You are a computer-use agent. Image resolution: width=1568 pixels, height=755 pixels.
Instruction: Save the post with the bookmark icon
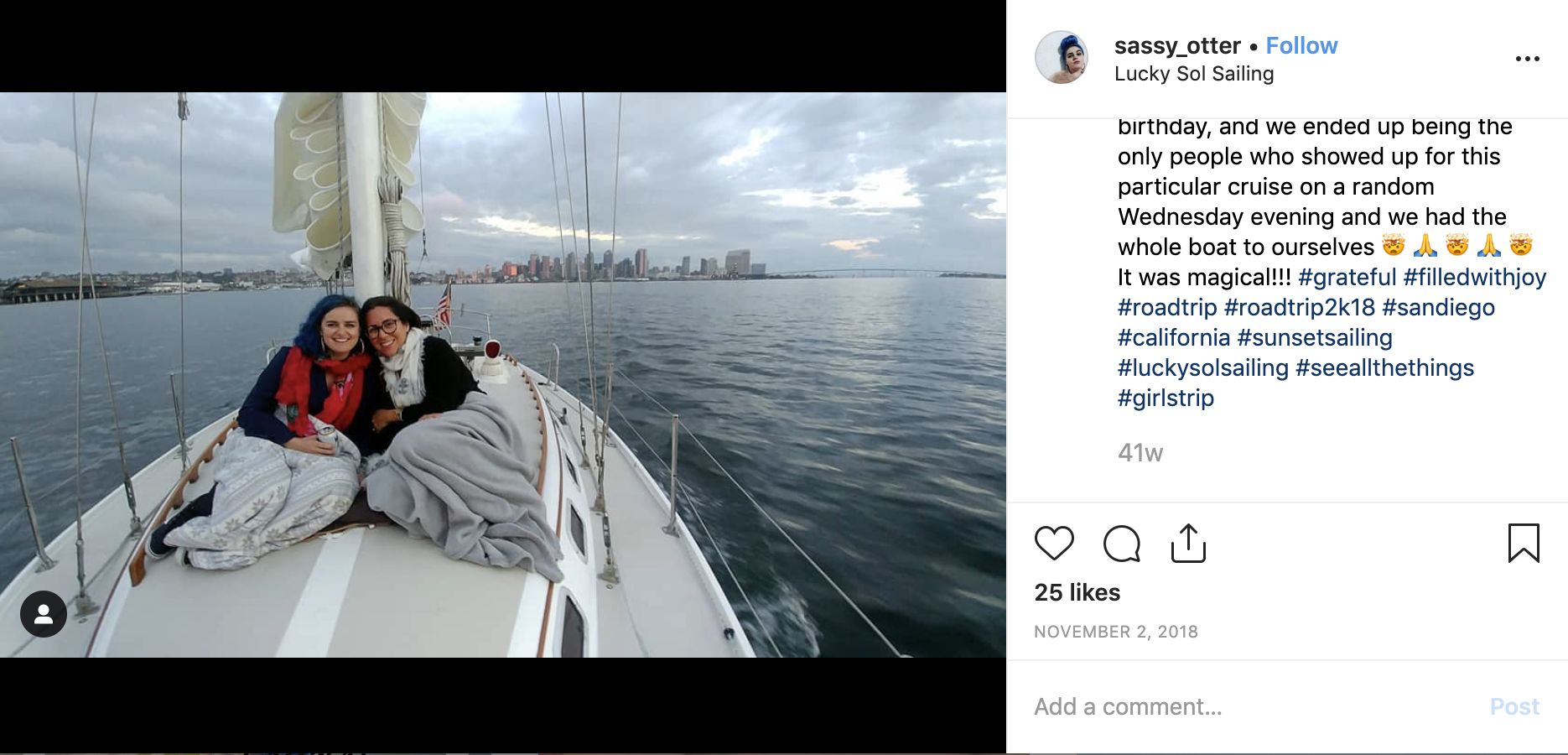tap(1524, 543)
